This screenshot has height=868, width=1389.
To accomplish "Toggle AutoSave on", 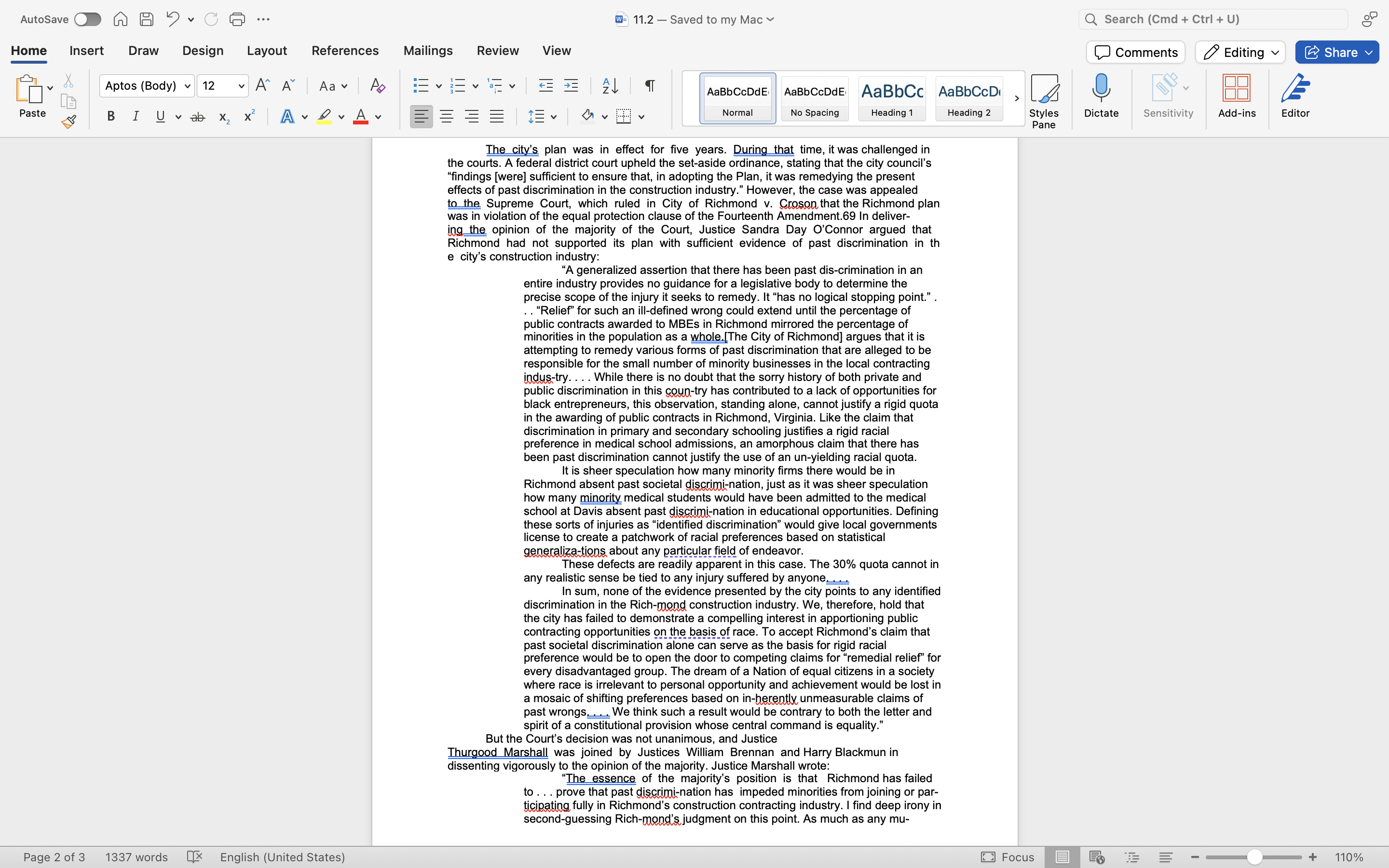I will click(x=87, y=18).
